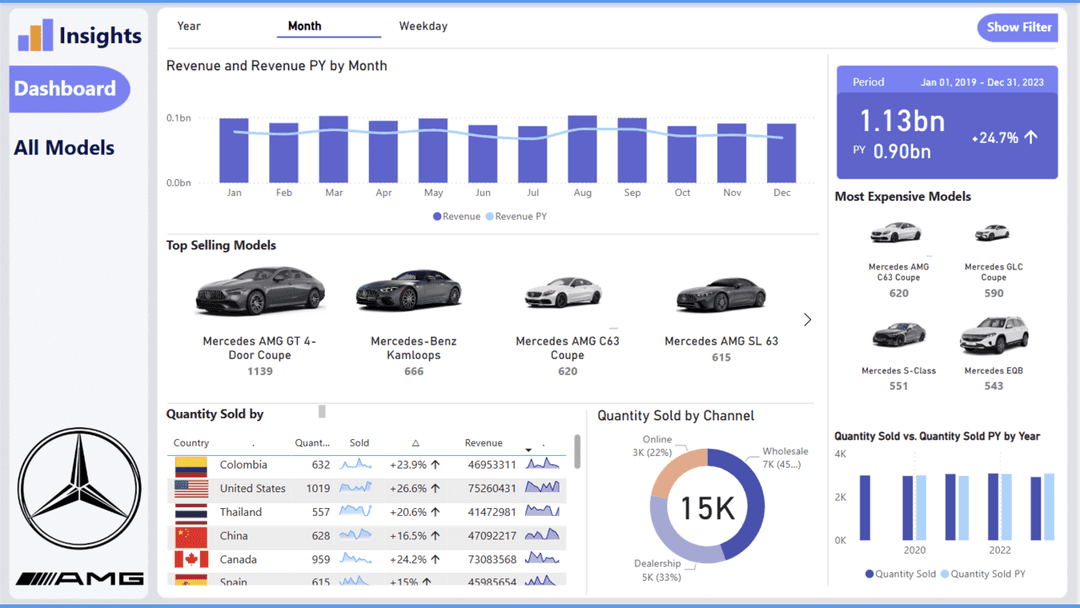Click the AMG logo at bottom left

(x=80, y=579)
